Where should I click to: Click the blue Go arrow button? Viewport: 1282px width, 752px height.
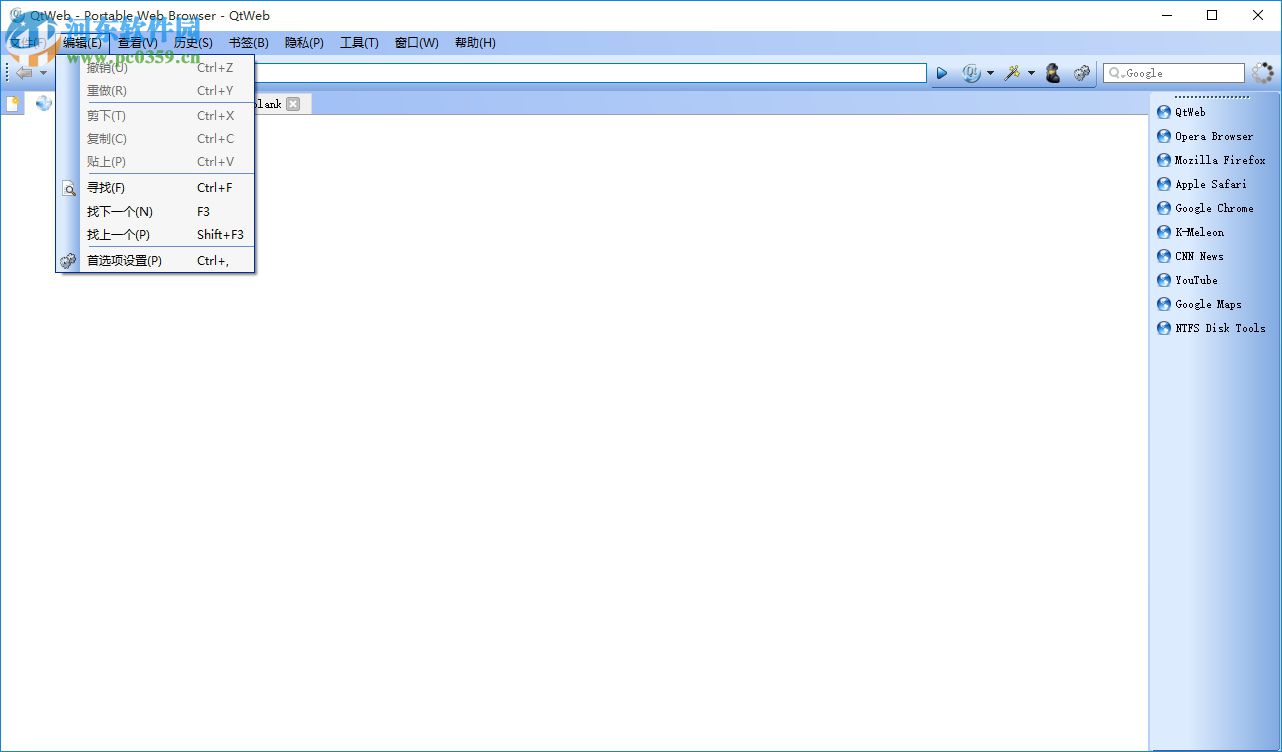pyautogui.click(x=942, y=73)
